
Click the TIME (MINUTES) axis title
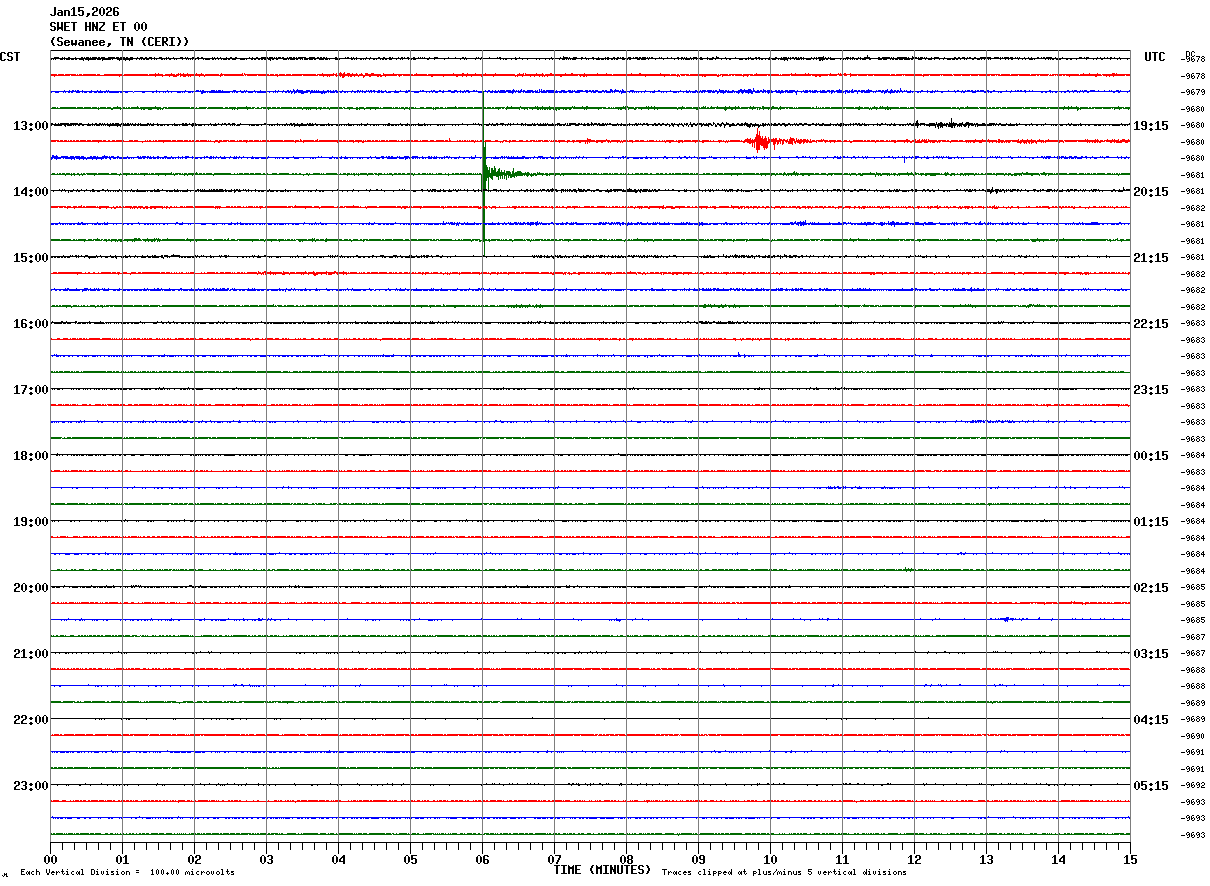coord(602,870)
